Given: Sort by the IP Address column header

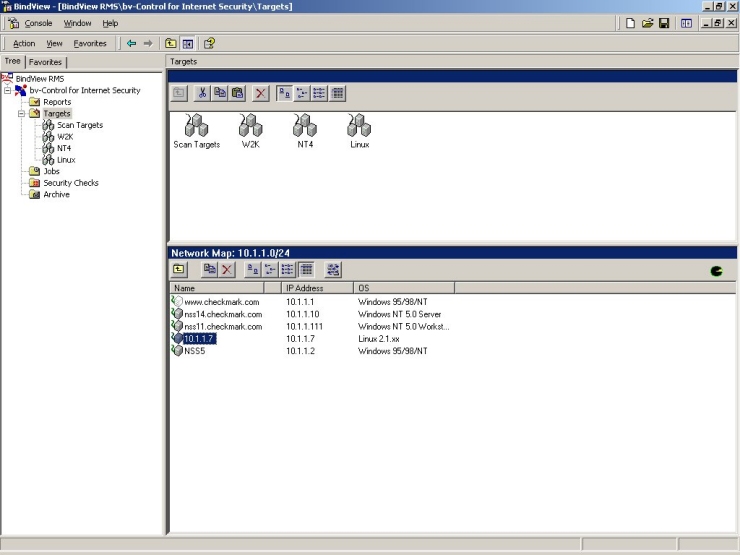Looking at the screenshot, I should pos(317,288).
